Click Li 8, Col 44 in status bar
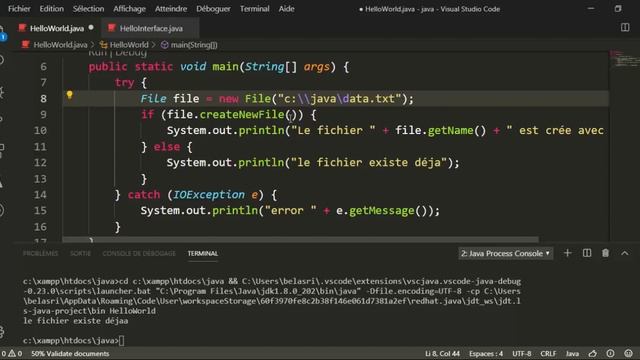Image resolution: width=640 pixels, height=360 pixels. click(x=442, y=353)
